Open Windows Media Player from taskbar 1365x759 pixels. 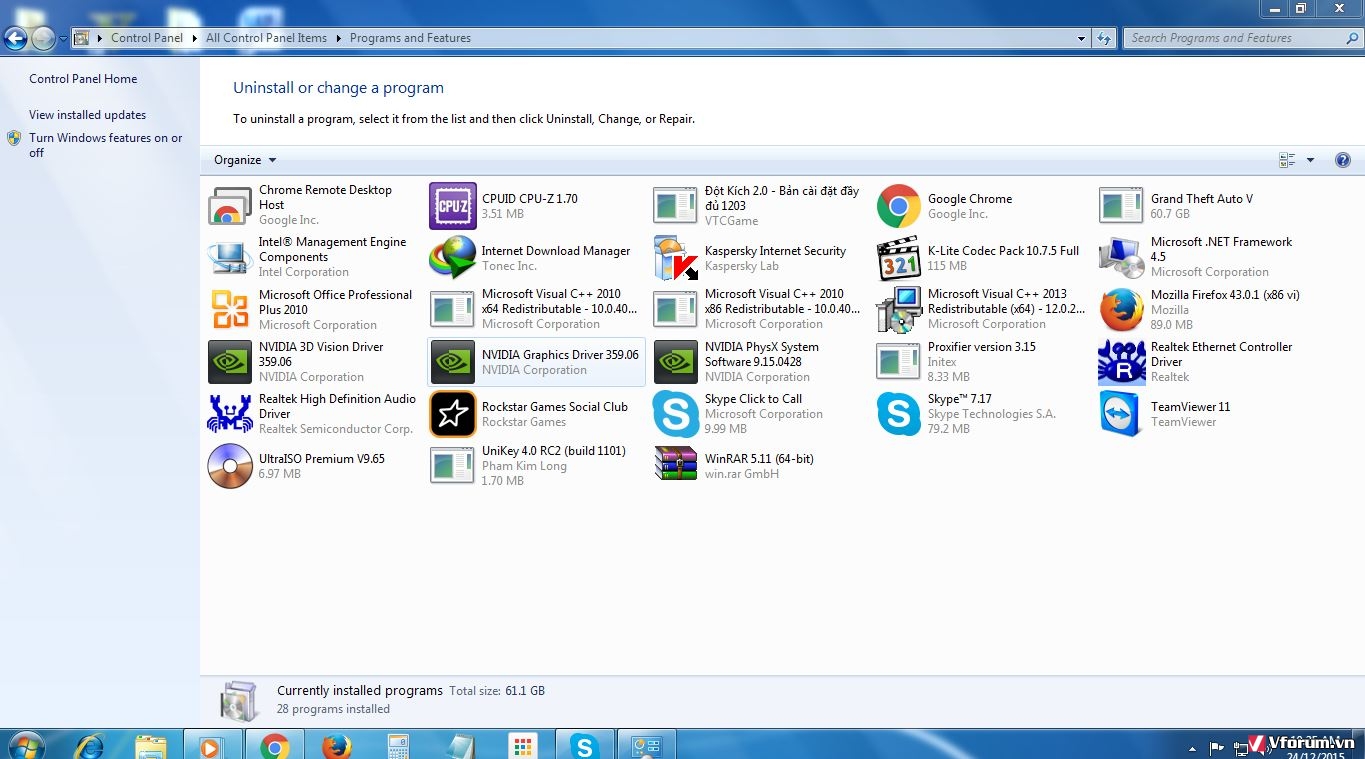210,746
